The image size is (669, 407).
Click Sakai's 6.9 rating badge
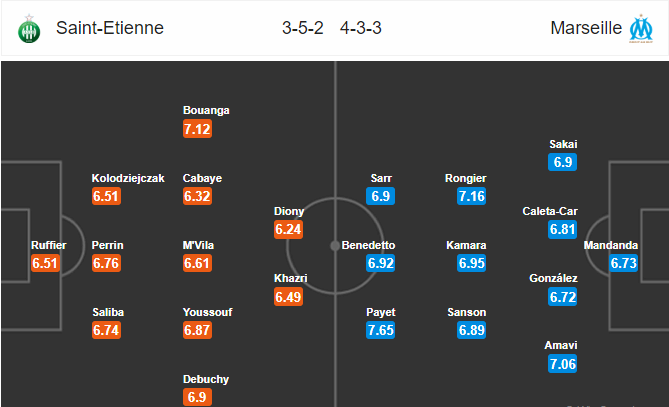click(562, 162)
